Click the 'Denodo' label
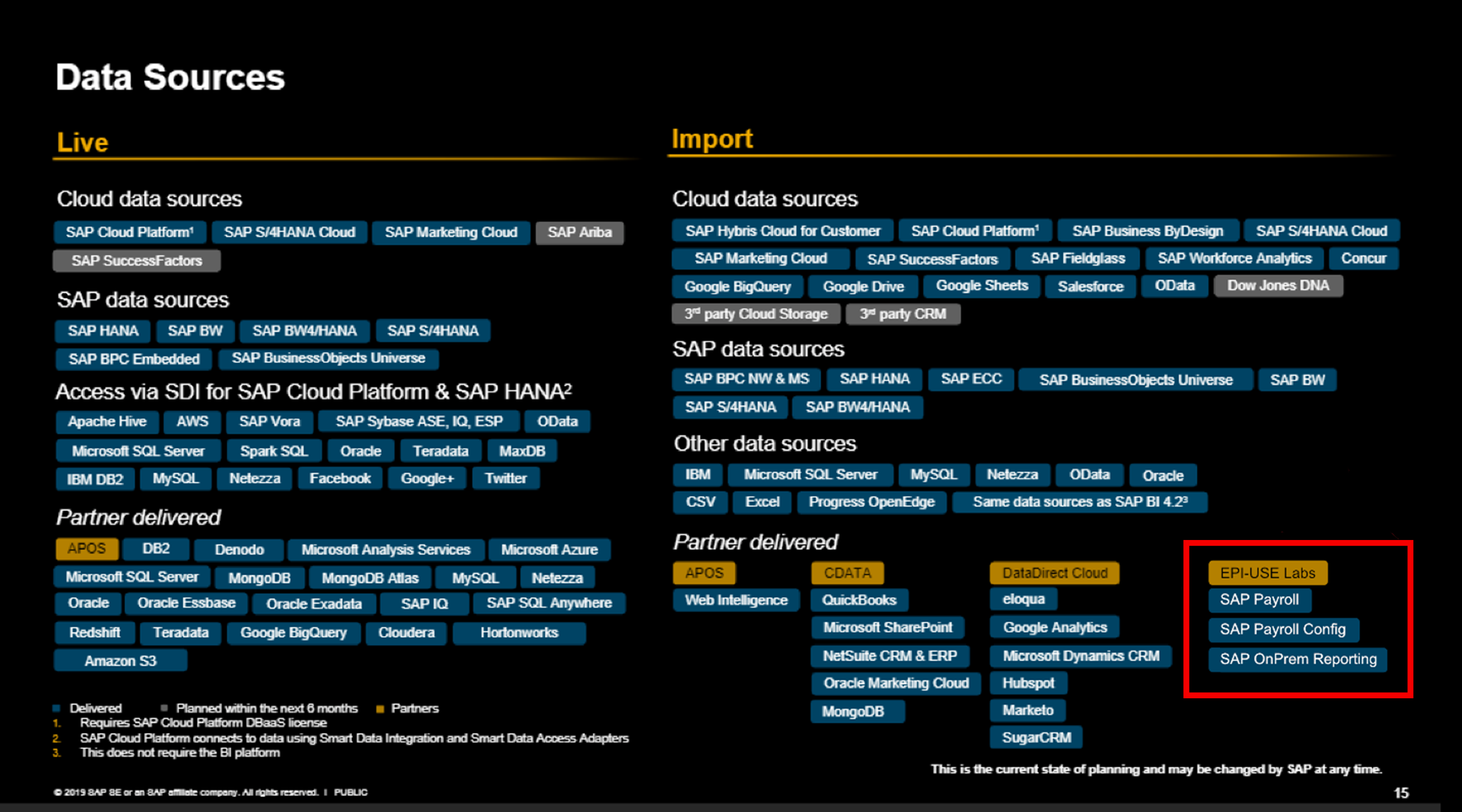This screenshot has height=812, width=1462. click(239, 550)
